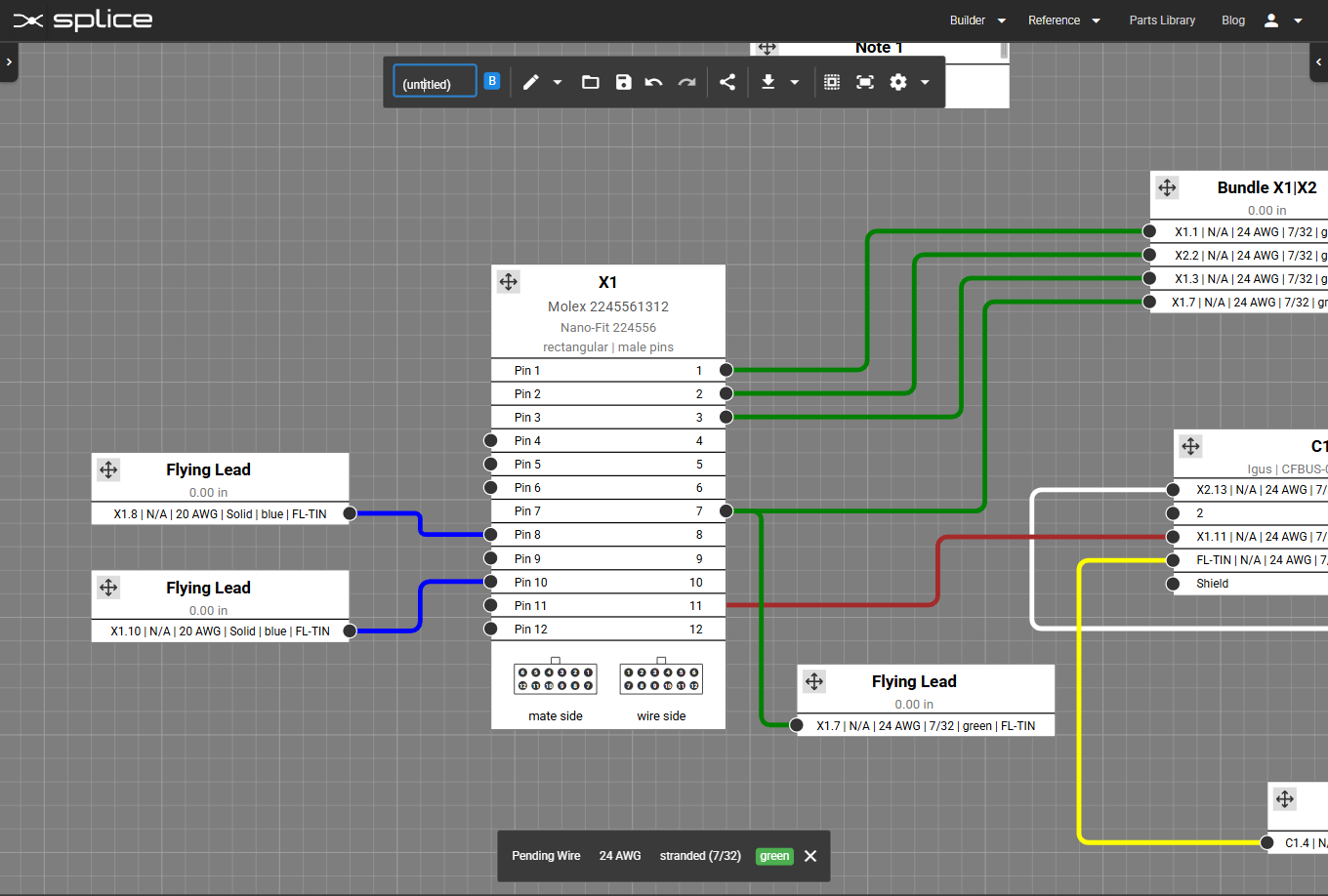The height and width of the screenshot is (896, 1328).
Task: Click the select-all dashed box icon
Action: click(832, 82)
